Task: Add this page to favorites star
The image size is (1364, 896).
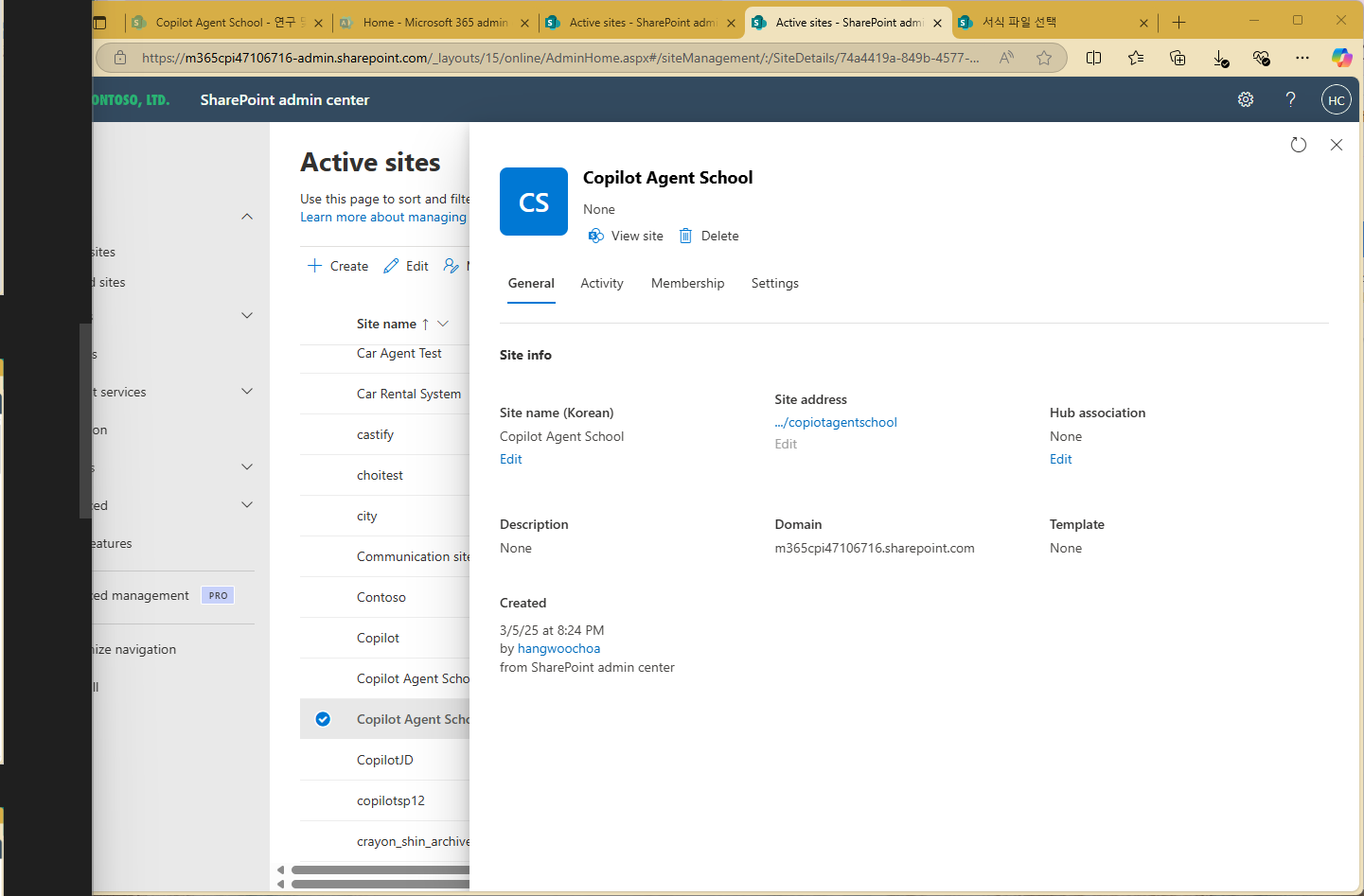Action: [1044, 58]
